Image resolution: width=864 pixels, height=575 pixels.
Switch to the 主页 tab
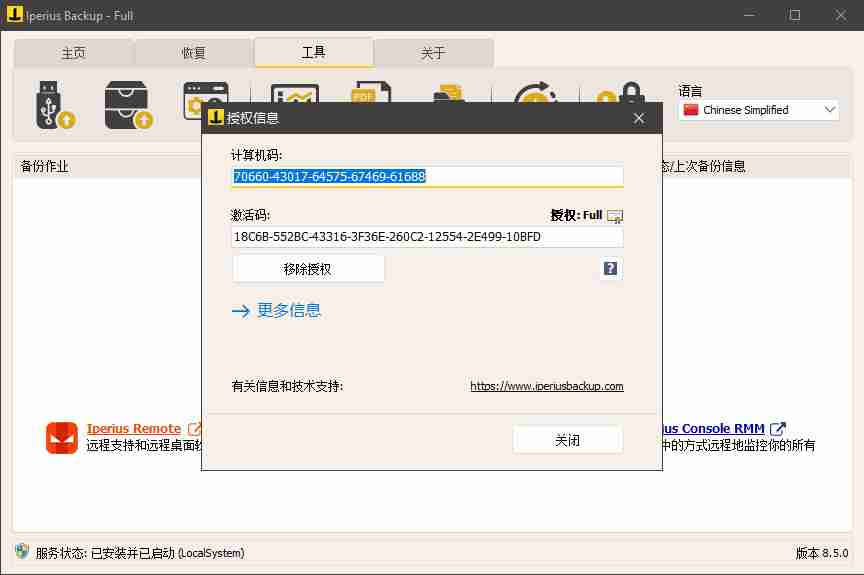[74, 53]
